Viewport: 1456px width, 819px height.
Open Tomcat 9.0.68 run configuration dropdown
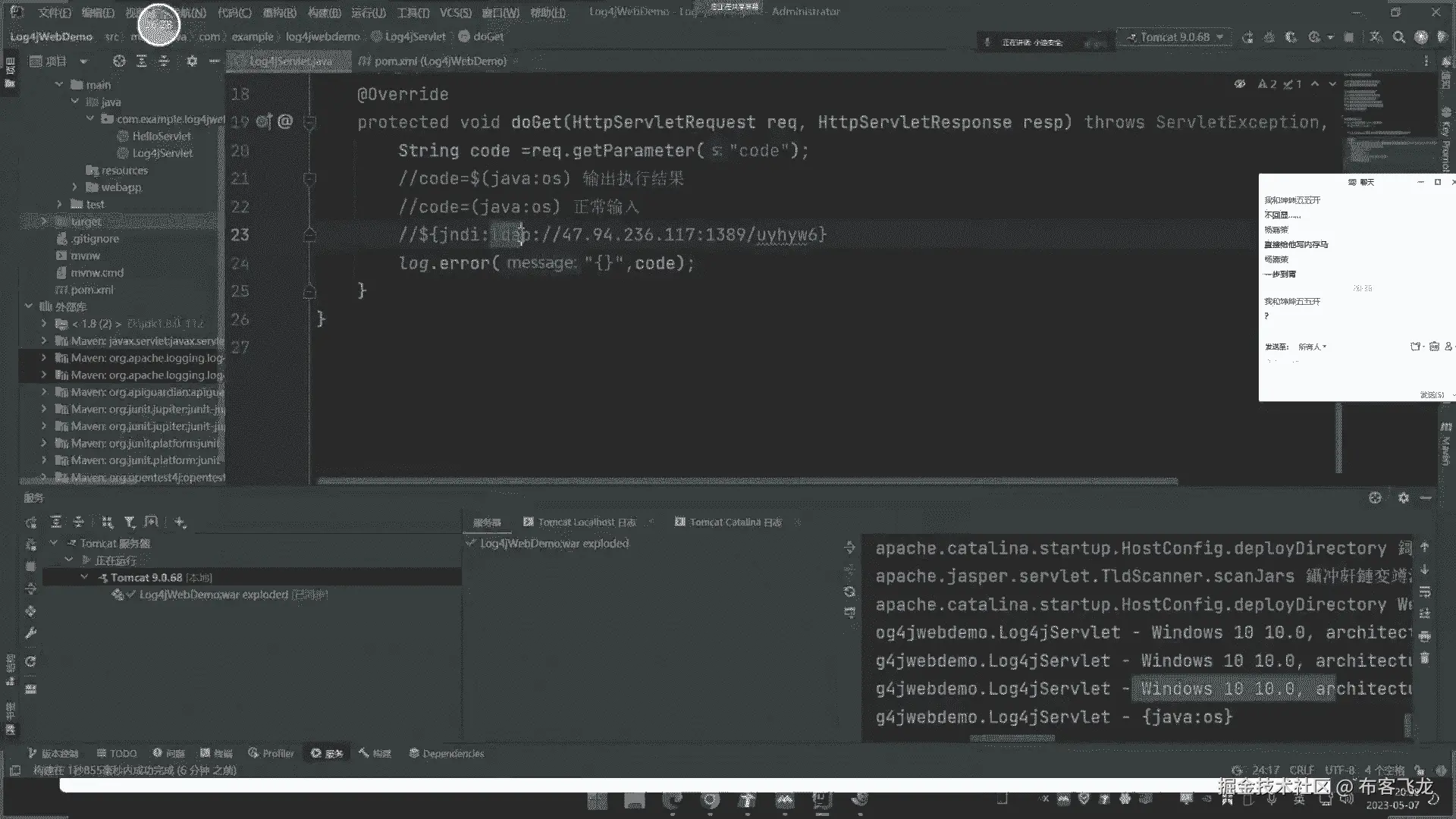point(1175,37)
